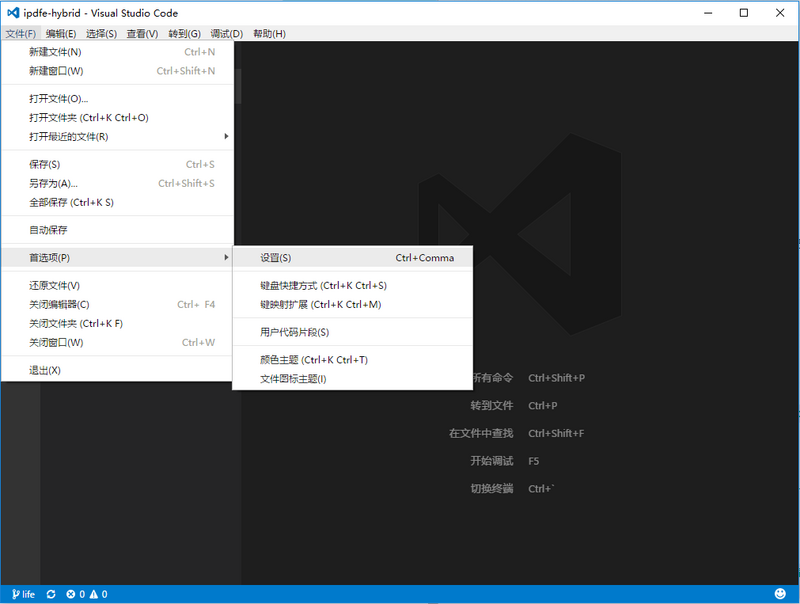Open the 转到(G) menu
The width and height of the screenshot is (800, 604).
(x=184, y=34)
